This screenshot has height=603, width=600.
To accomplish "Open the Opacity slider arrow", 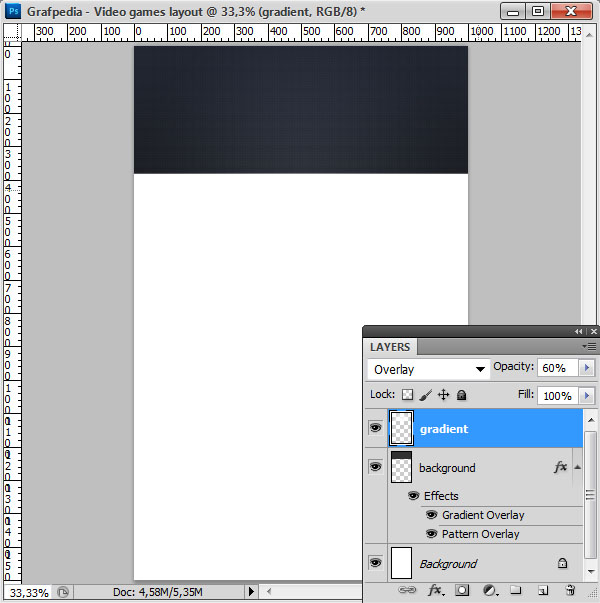I will click(x=587, y=368).
